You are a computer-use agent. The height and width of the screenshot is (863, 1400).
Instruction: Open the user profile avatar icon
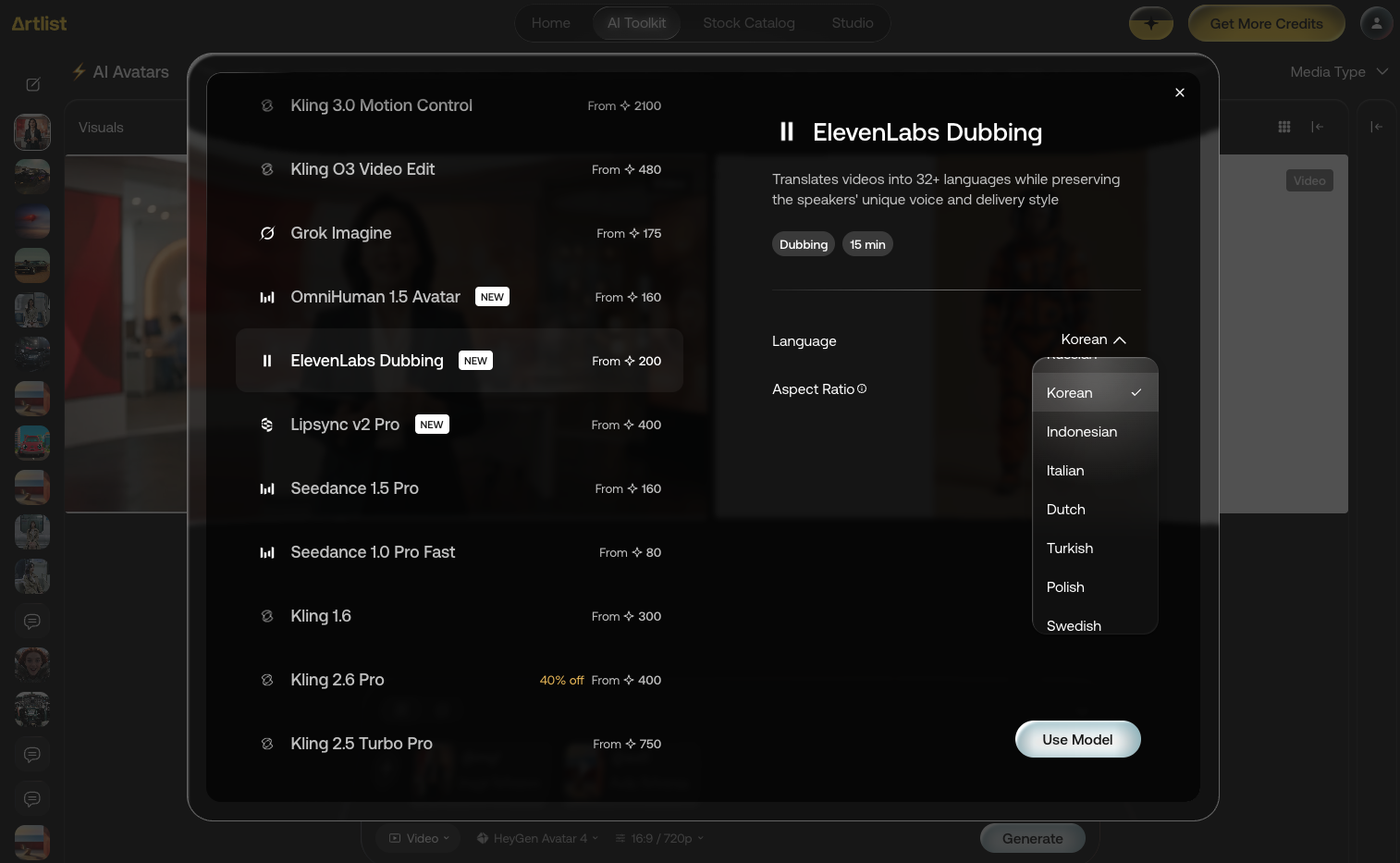[1377, 23]
